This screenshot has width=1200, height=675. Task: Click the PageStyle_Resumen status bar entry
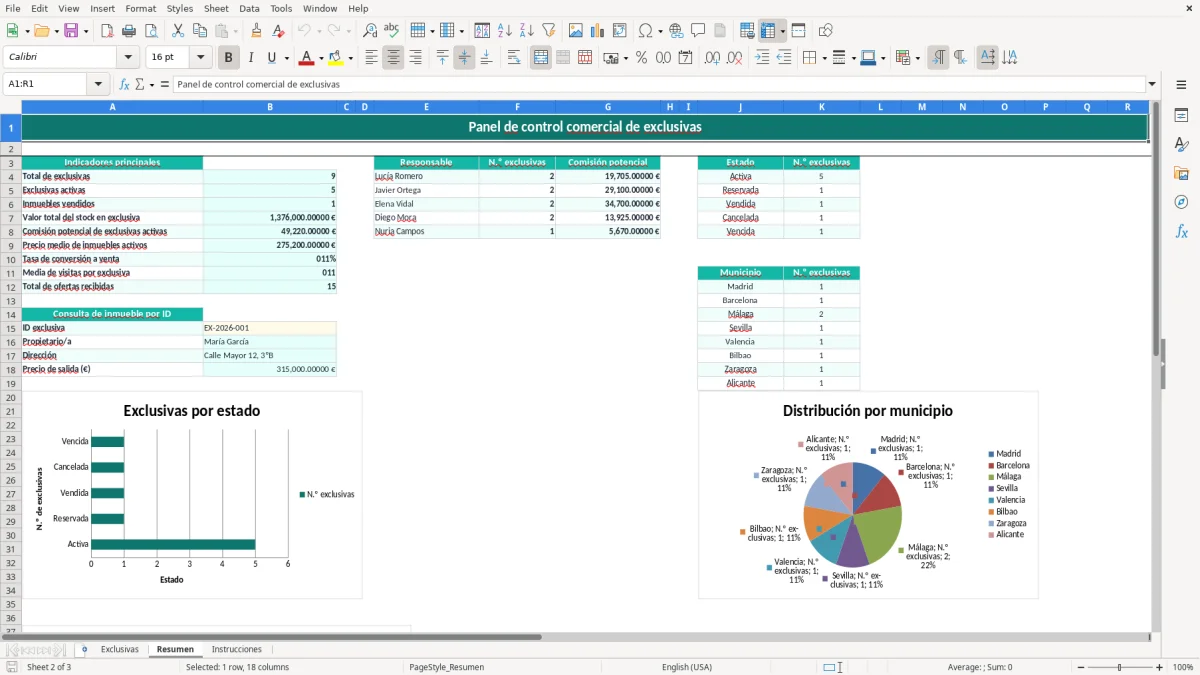[446, 667]
